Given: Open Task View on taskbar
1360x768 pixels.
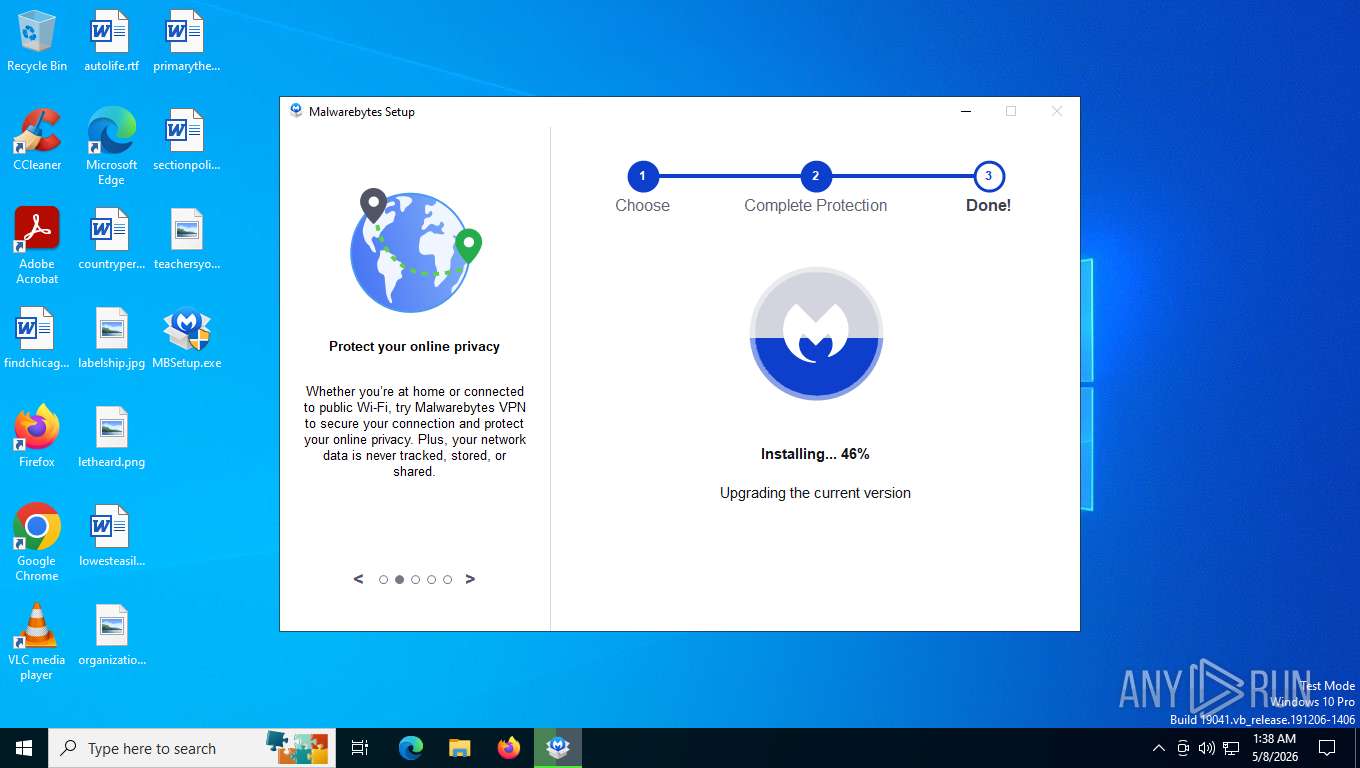Looking at the screenshot, I should 360,748.
